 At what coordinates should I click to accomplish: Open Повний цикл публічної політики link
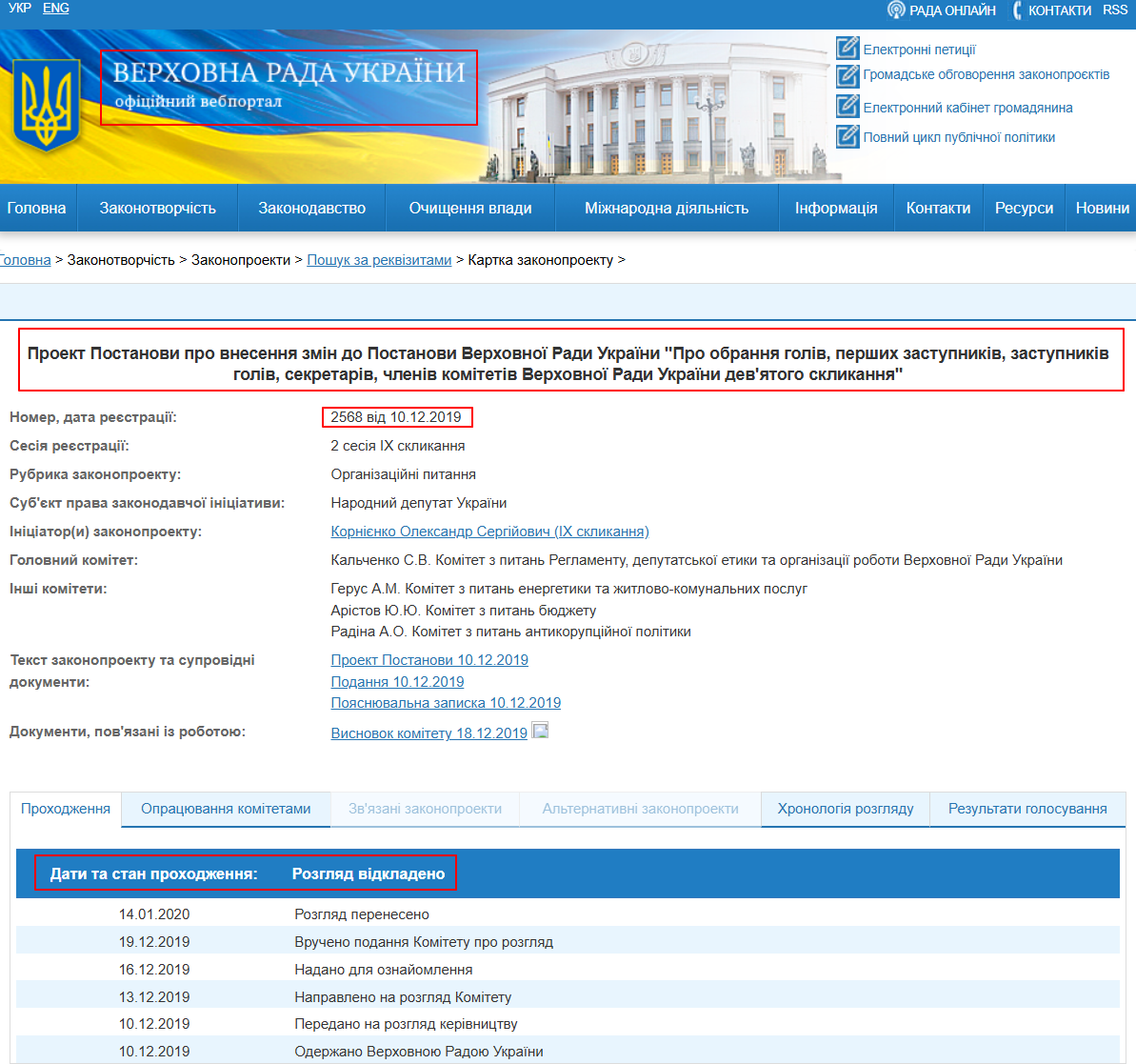959,137
